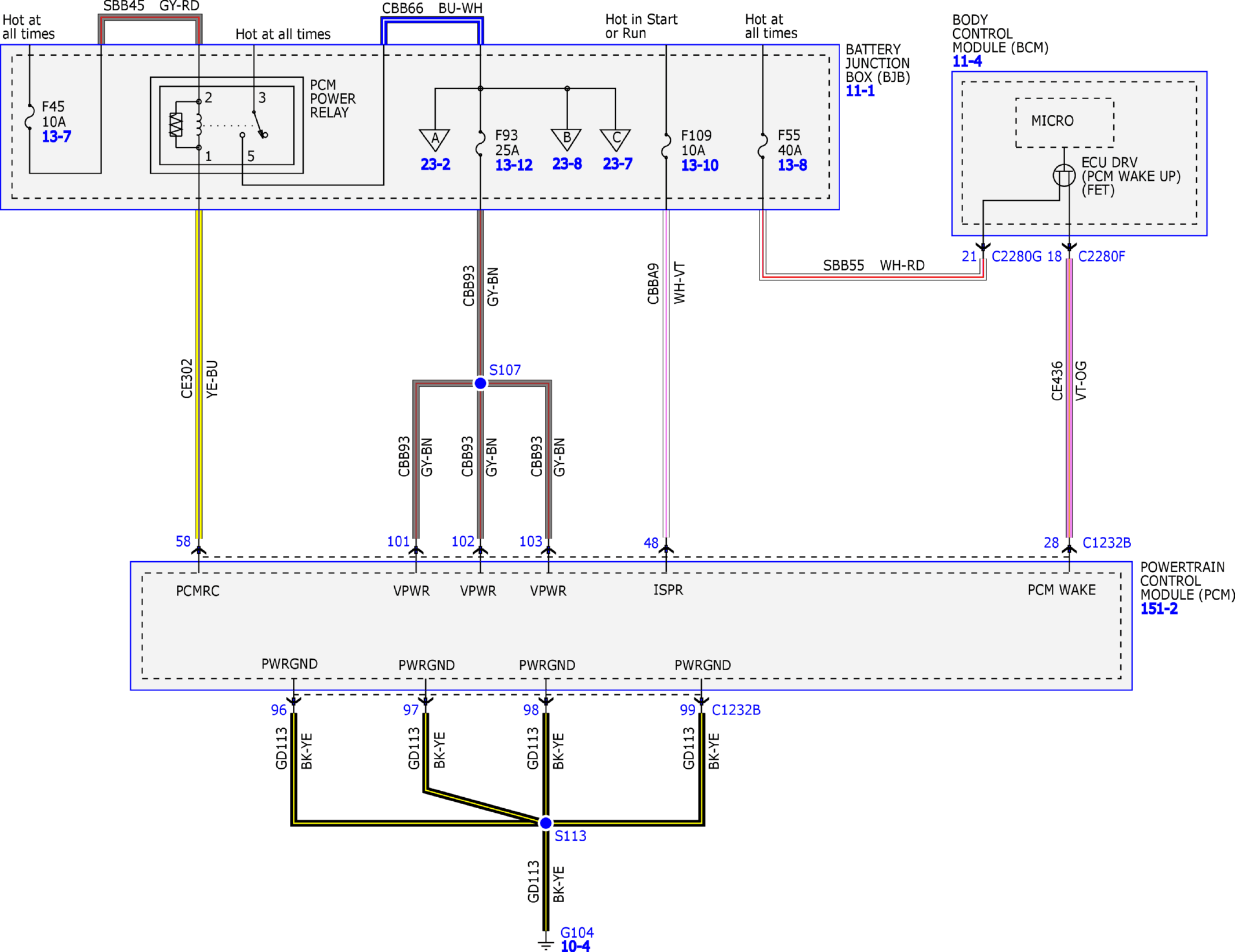Screen dimensions: 1235x952
Task: Click the connector C triangle symbol
Action: (x=616, y=140)
